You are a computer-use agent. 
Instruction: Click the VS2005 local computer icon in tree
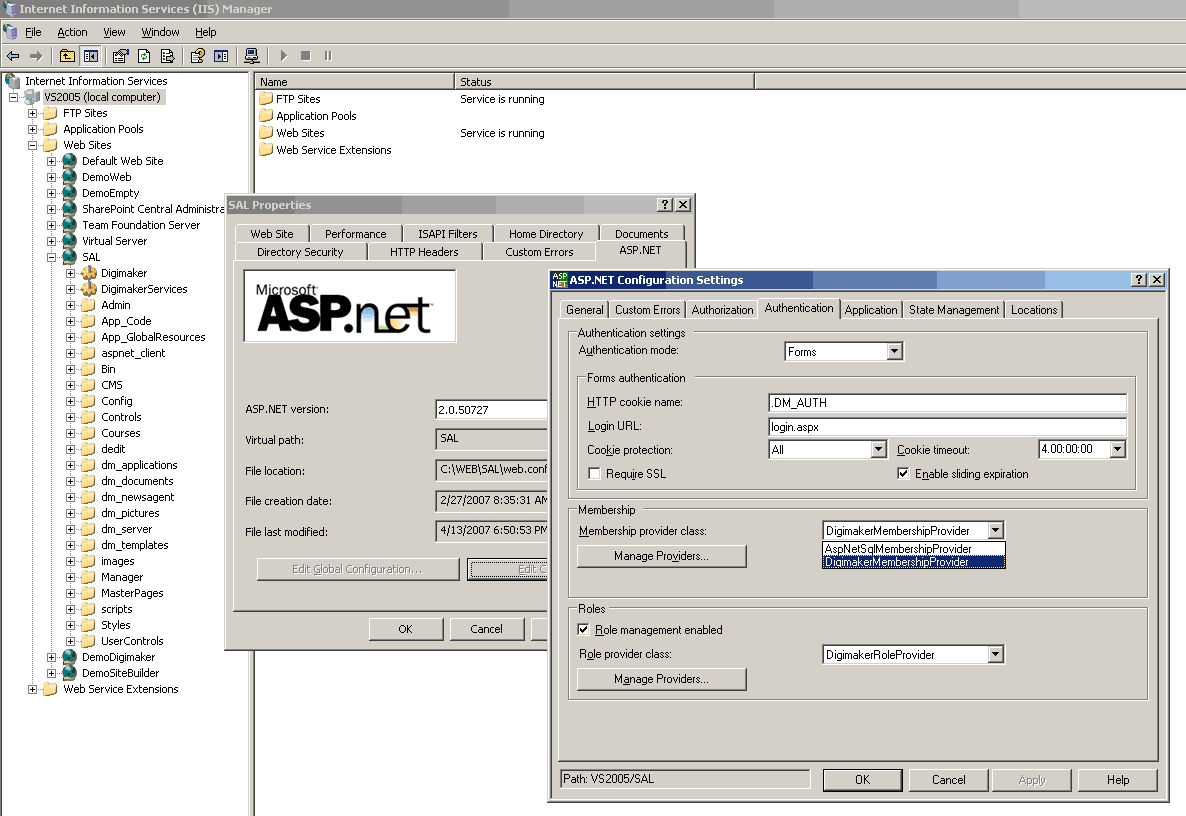pos(32,97)
